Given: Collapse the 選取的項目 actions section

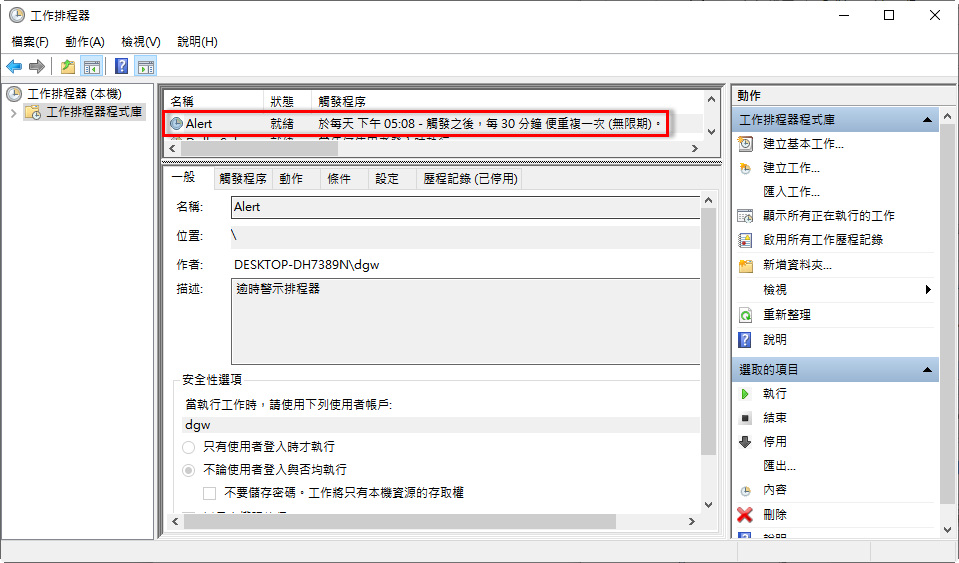Looking at the screenshot, I should [929, 370].
